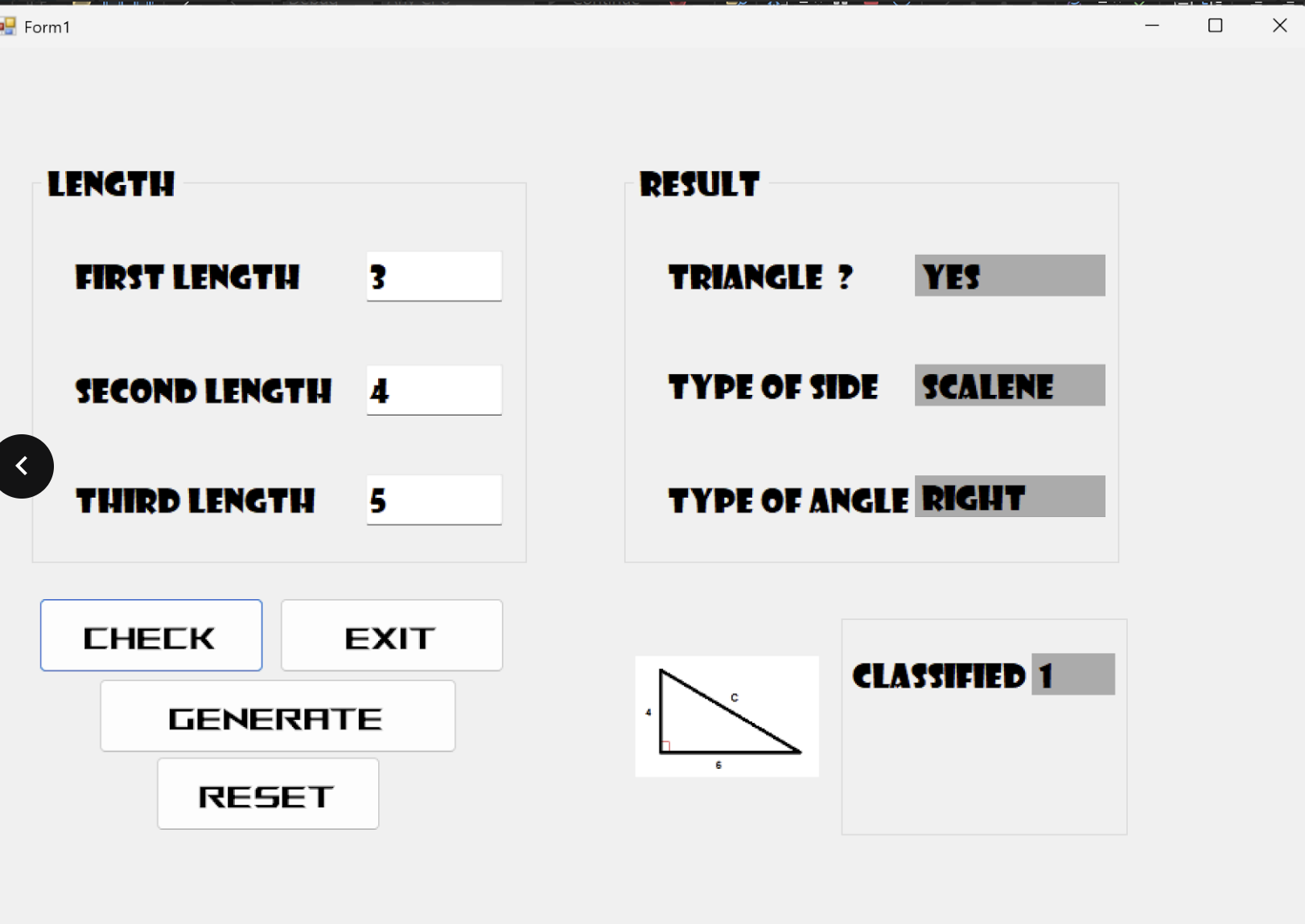Select the SCALENE type of side field
Screen dimensions: 1305x924
(x=1010, y=385)
